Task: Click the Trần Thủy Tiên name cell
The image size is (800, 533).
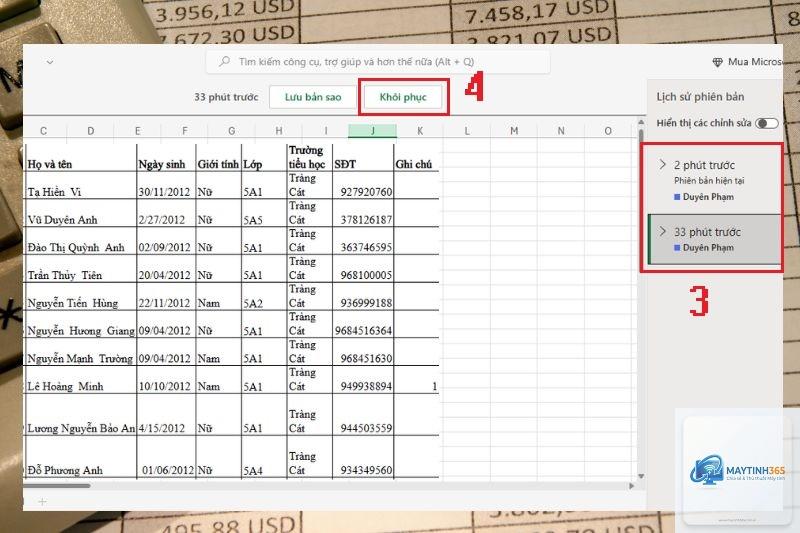Action: coord(81,268)
